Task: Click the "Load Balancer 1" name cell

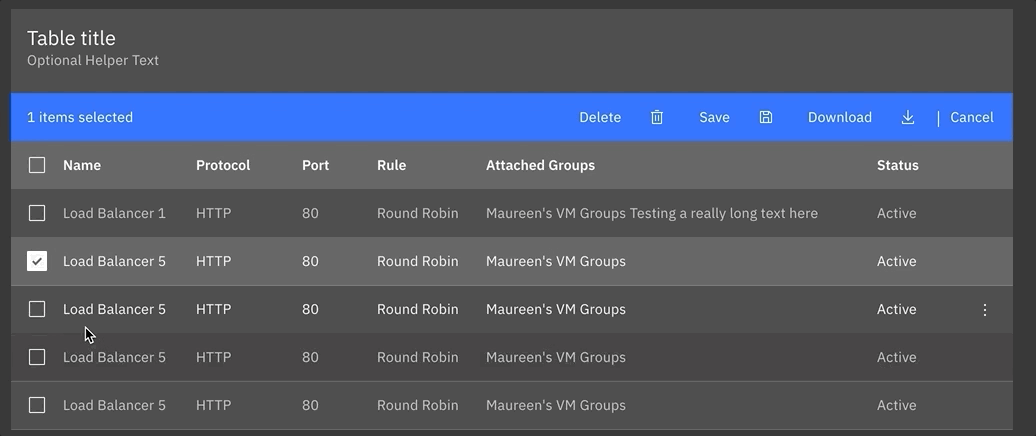Action: (114, 213)
